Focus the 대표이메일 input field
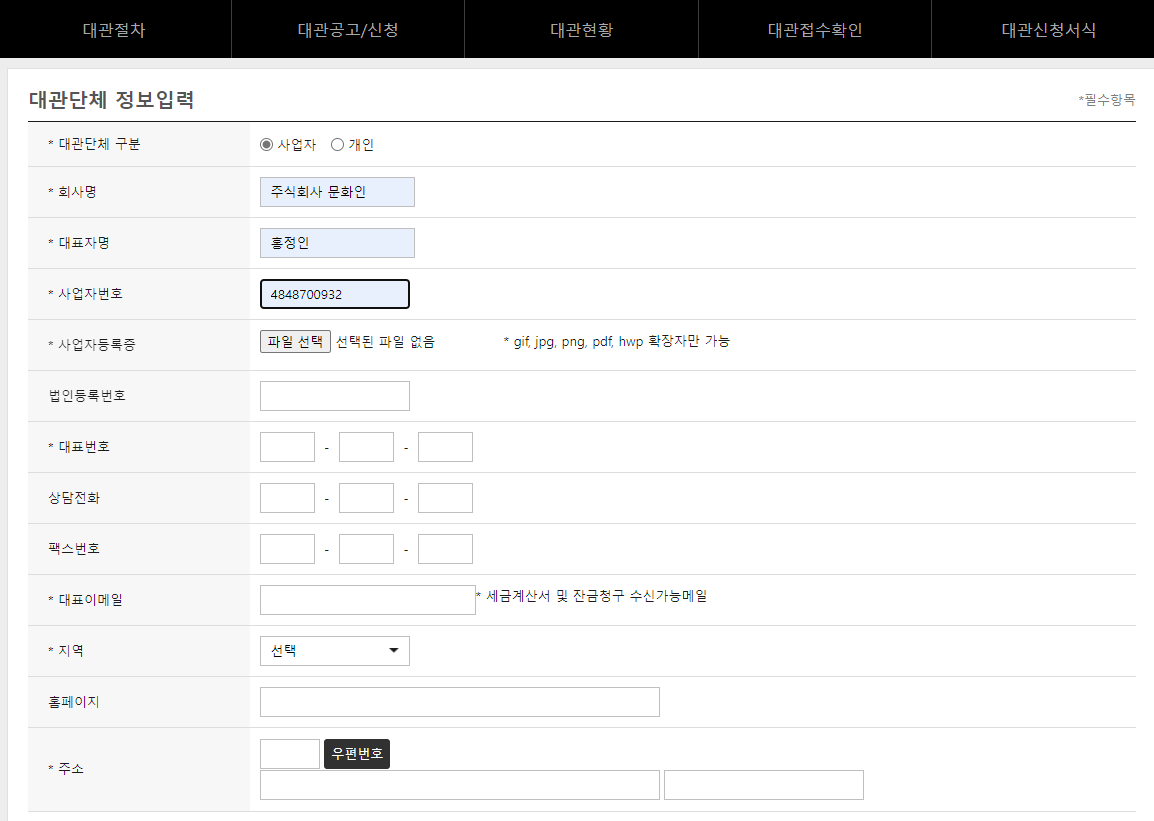1154x821 pixels. click(x=368, y=600)
